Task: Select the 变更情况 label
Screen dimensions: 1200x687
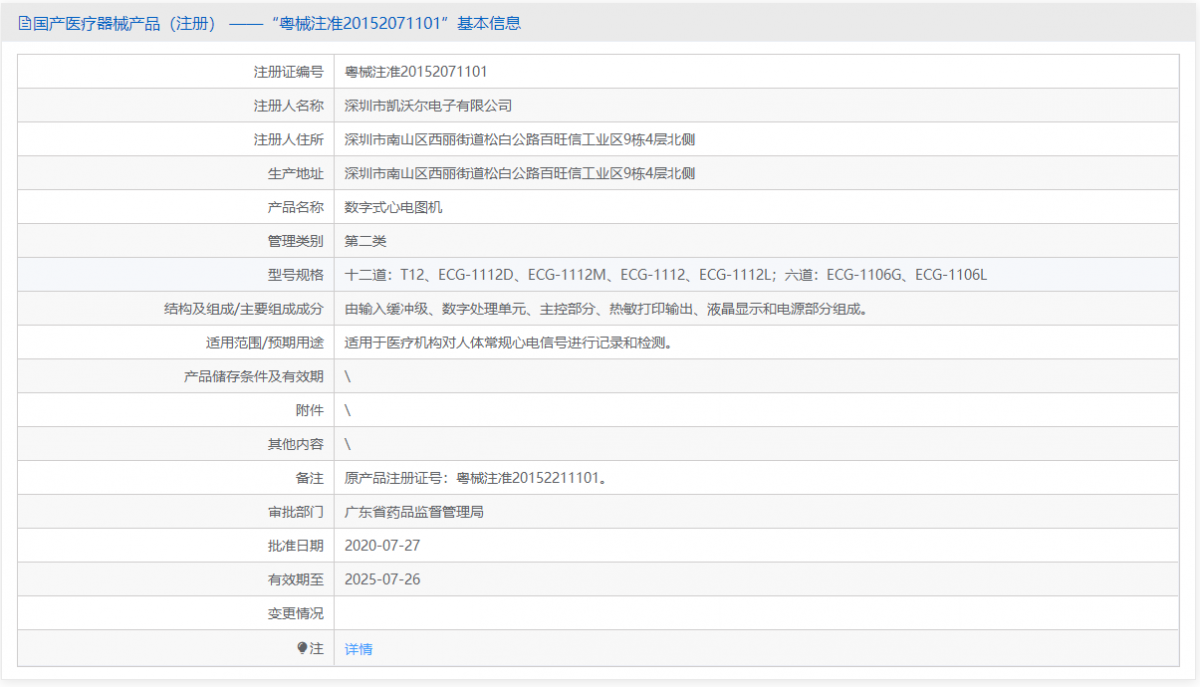Action: point(296,614)
